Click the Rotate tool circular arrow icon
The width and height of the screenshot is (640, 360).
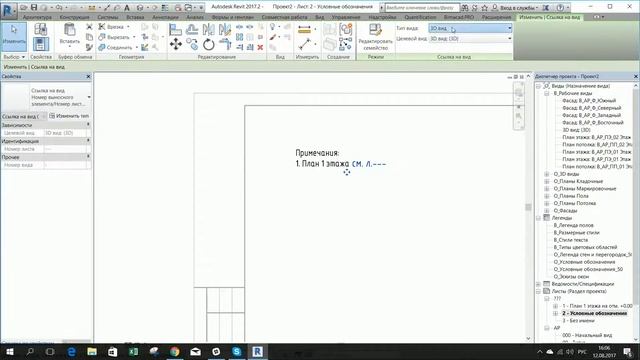pyautogui.click(x=209, y=44)
